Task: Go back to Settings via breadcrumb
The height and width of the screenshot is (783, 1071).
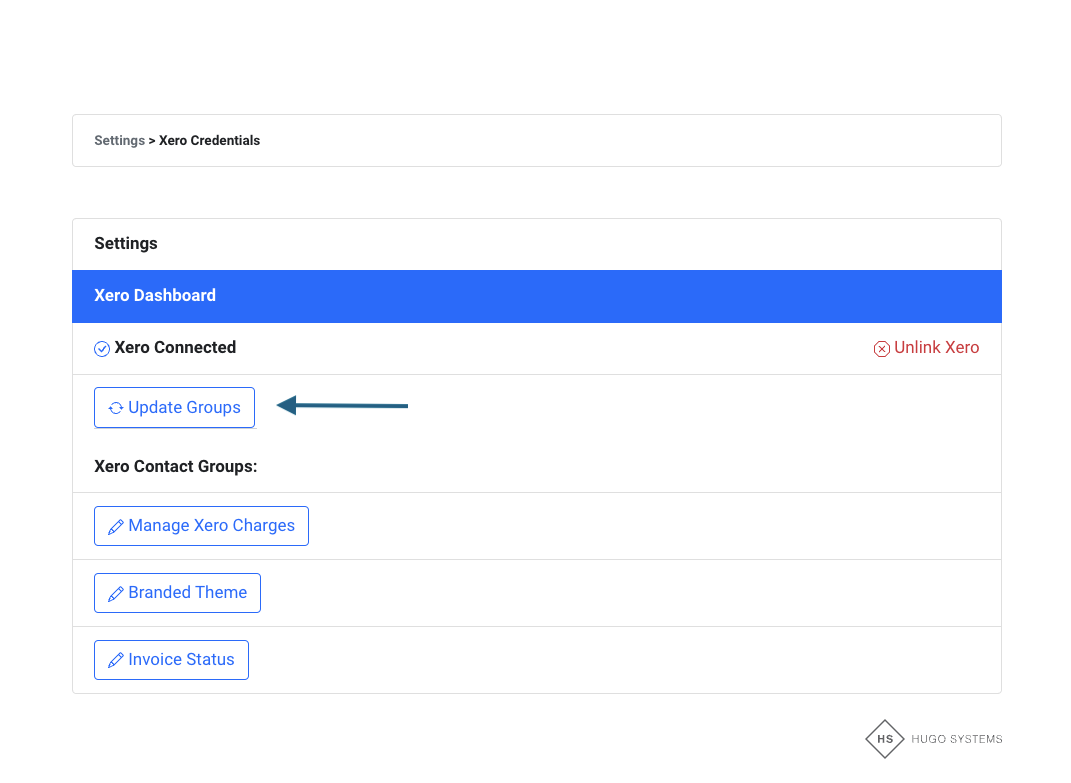Action: 119,141
